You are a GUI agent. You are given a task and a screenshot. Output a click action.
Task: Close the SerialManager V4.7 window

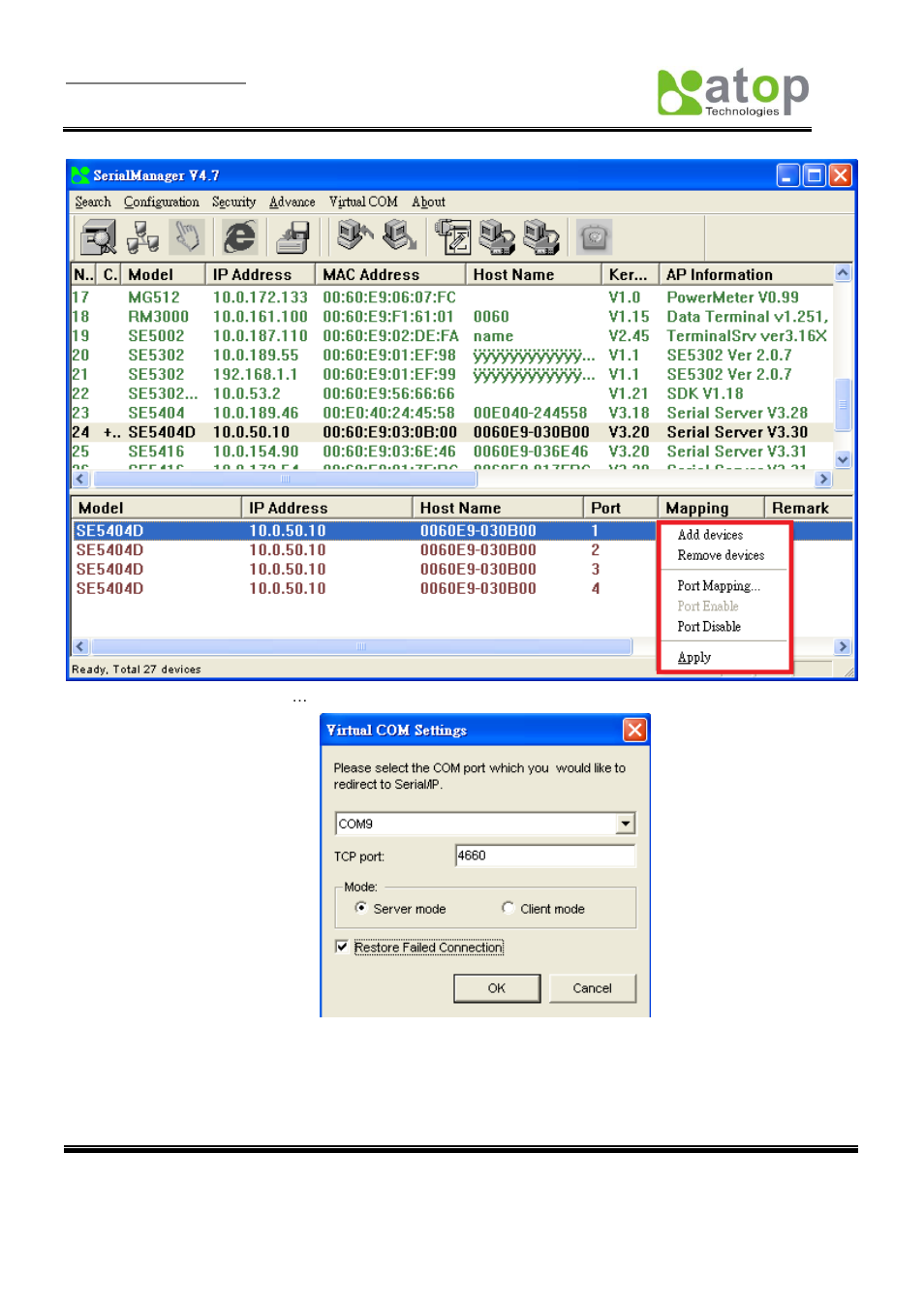coord(841,175)
